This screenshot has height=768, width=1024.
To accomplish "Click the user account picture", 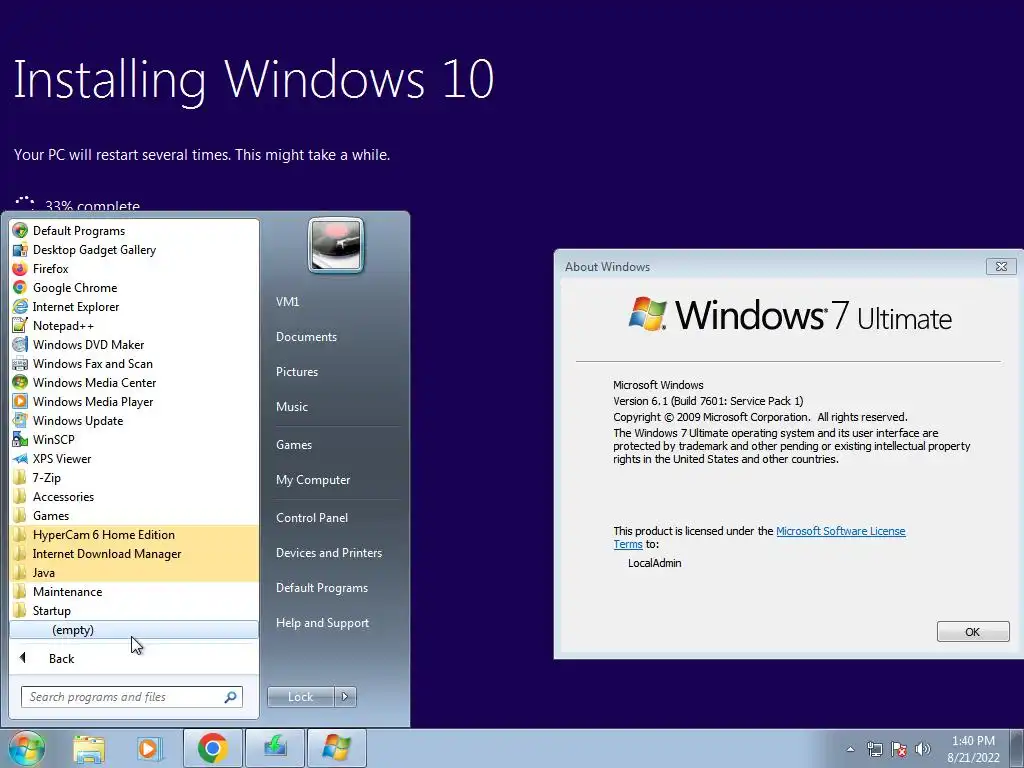I will point(336,245).
